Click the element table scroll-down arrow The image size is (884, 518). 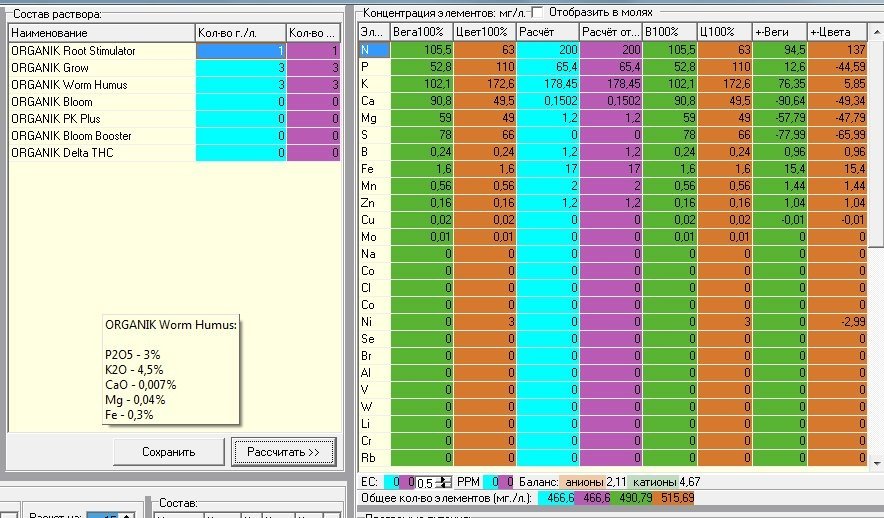click(x=877, y=463)
